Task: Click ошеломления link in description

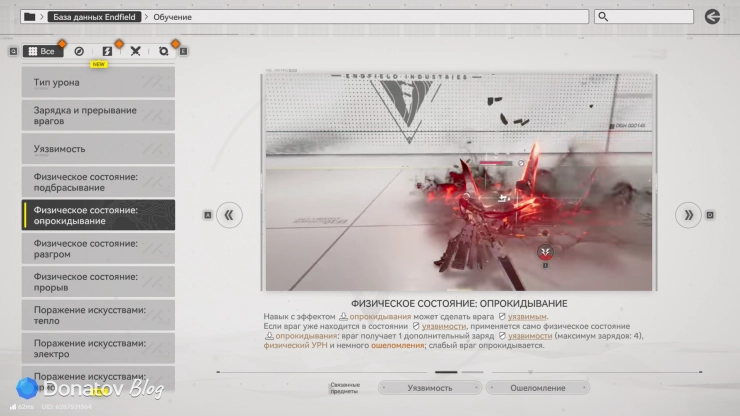Action: pyautogui.click(x=397, y=345)
